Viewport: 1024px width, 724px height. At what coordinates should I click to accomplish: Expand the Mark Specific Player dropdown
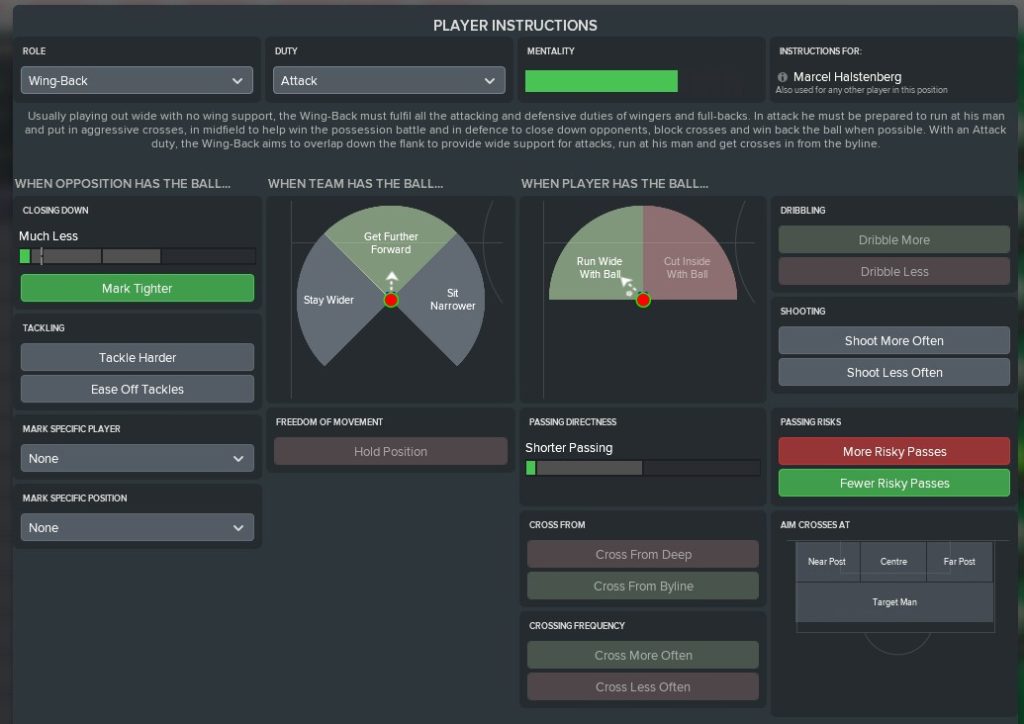[137, 458]
